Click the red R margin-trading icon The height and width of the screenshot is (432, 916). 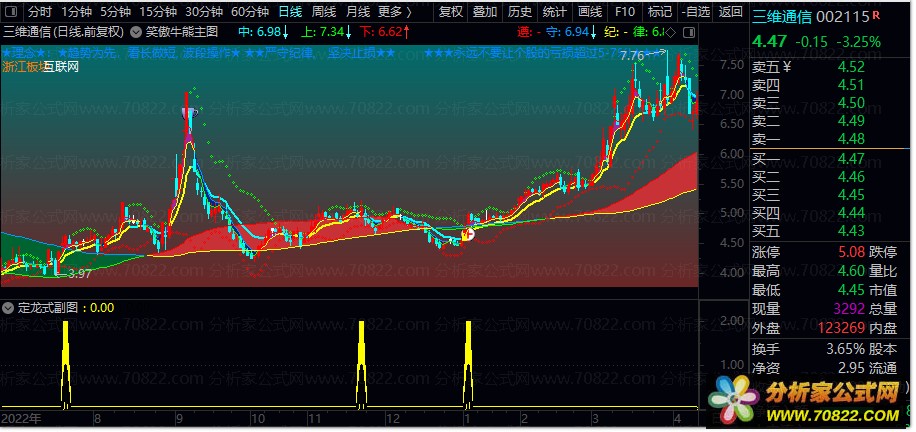(876, 14)
